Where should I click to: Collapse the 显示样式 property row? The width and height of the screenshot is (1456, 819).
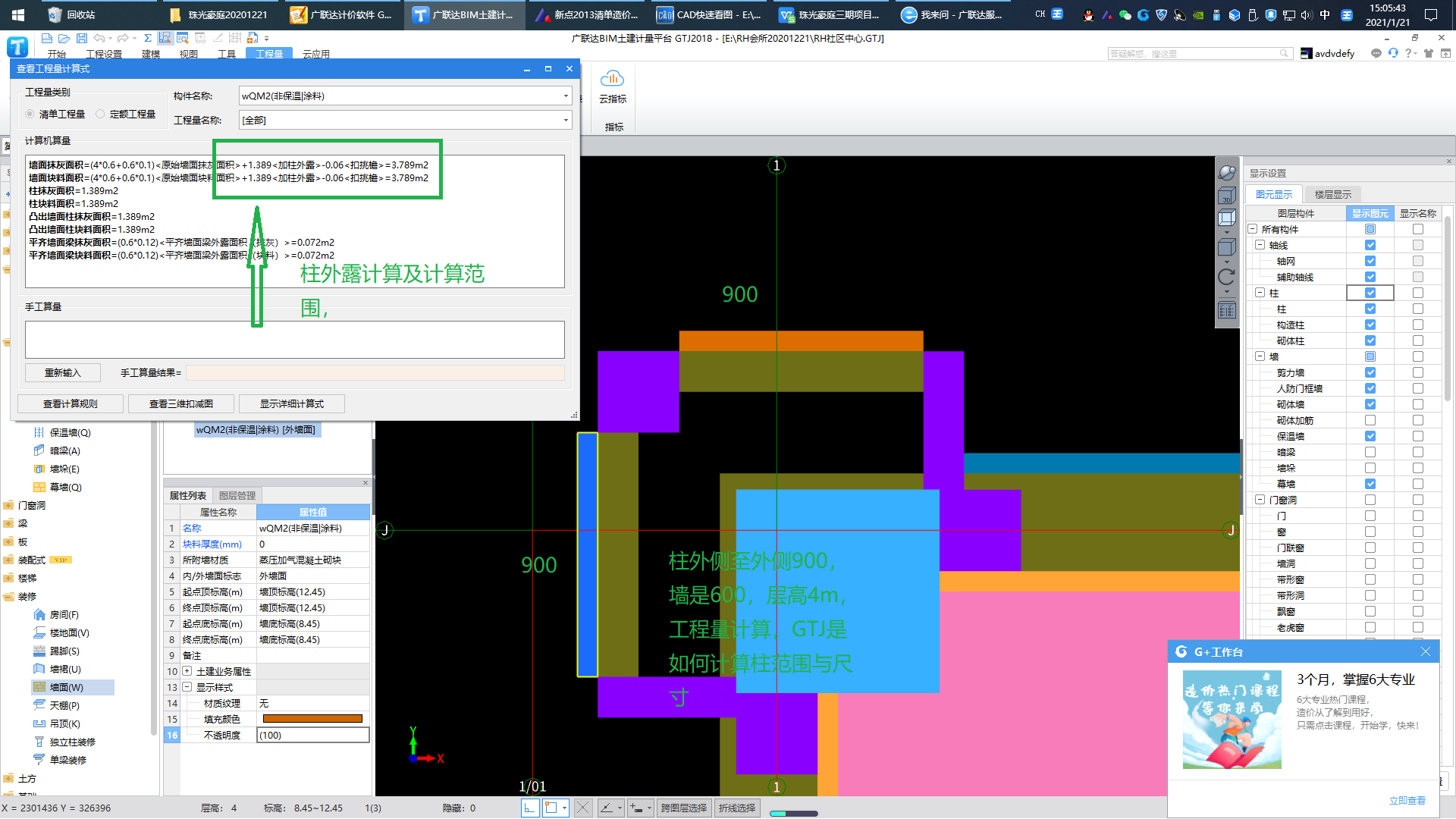(x=187, y=687)
